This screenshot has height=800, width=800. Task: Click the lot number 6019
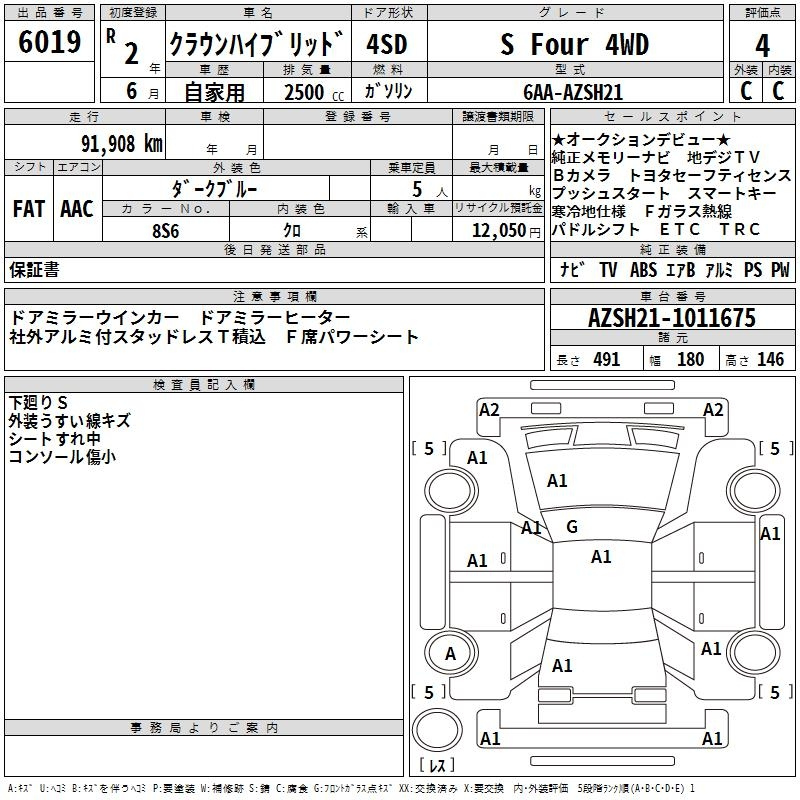(50, 43)
